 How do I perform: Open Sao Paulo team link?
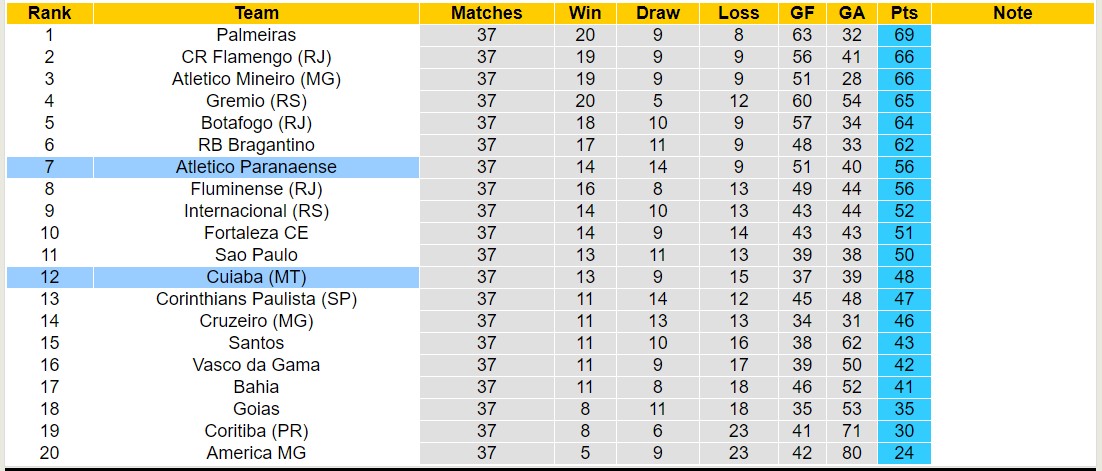(256, 255)
